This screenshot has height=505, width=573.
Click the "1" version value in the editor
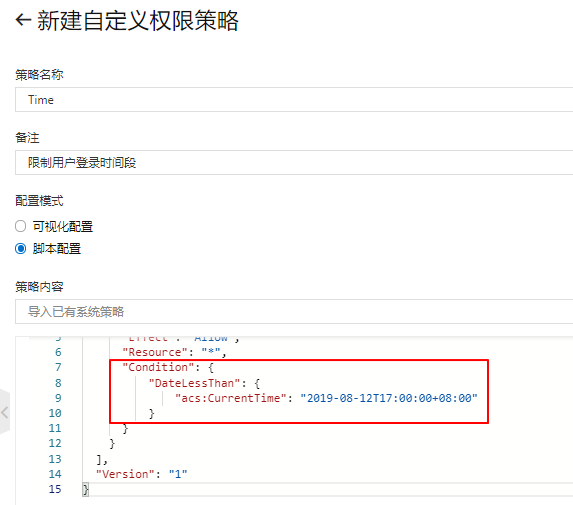coord(178,474)
